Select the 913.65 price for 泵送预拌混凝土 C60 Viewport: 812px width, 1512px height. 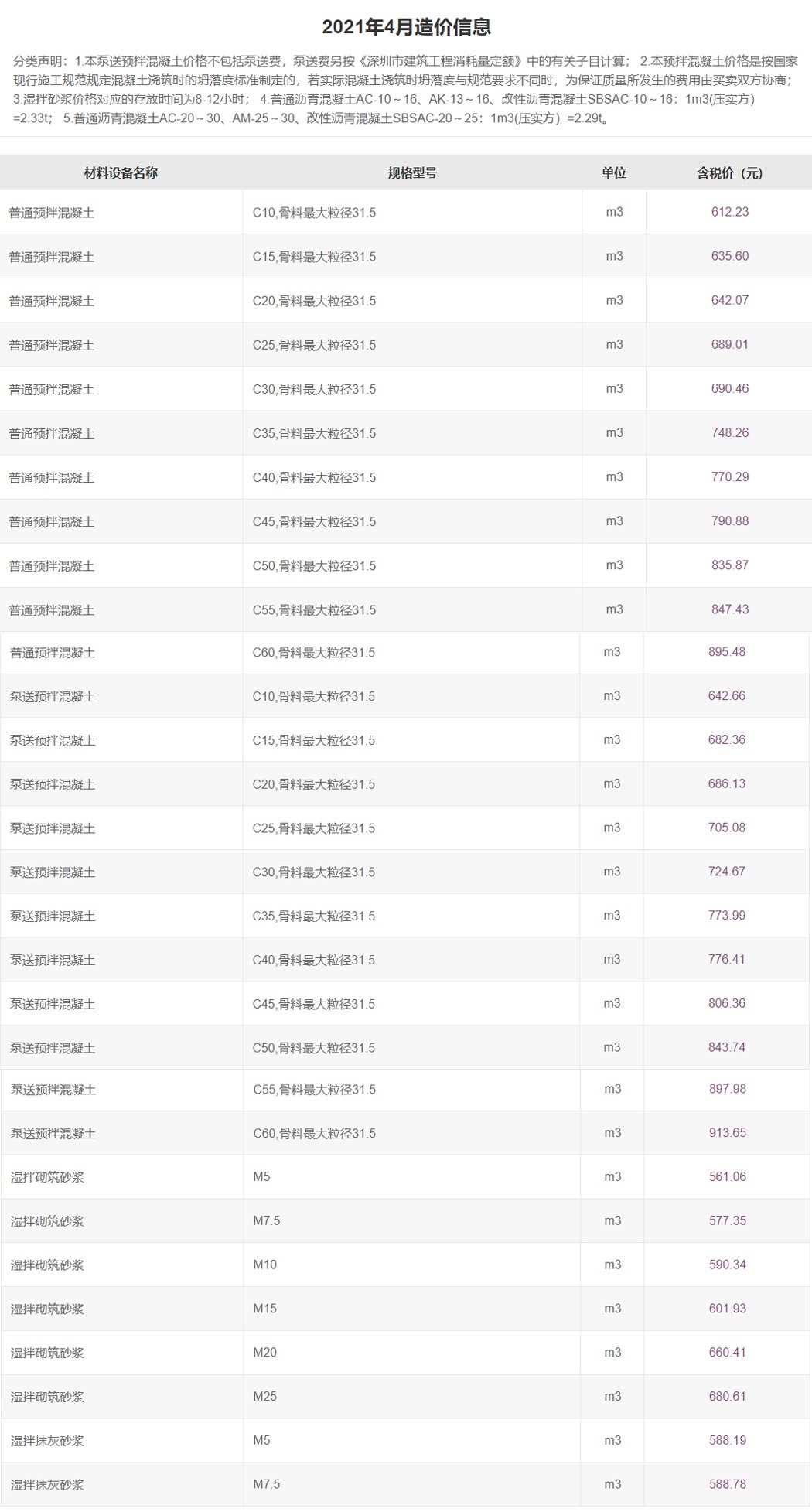(x=727, y=1133)
